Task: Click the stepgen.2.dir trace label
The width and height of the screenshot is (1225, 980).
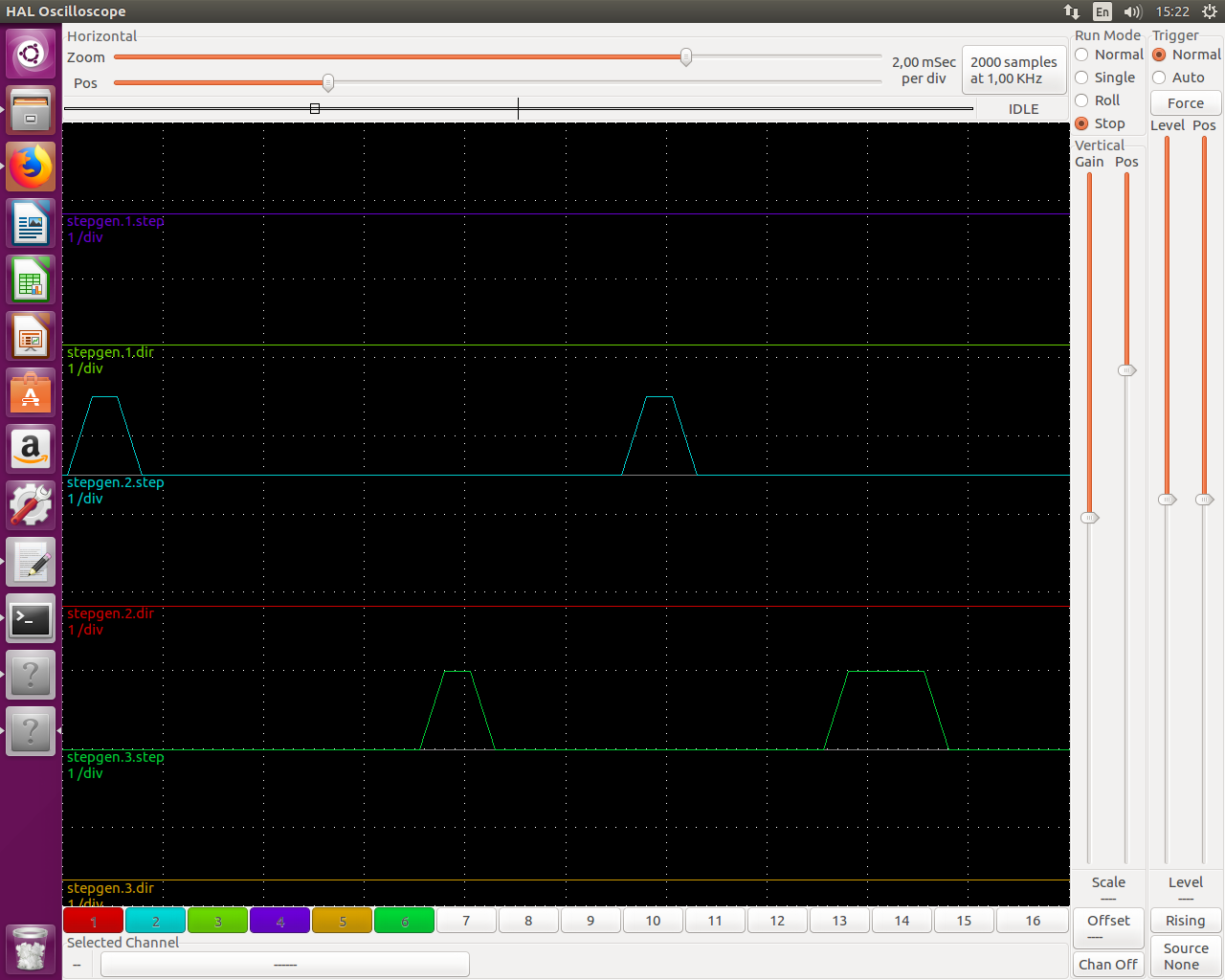Action: (x=110, y=613)
